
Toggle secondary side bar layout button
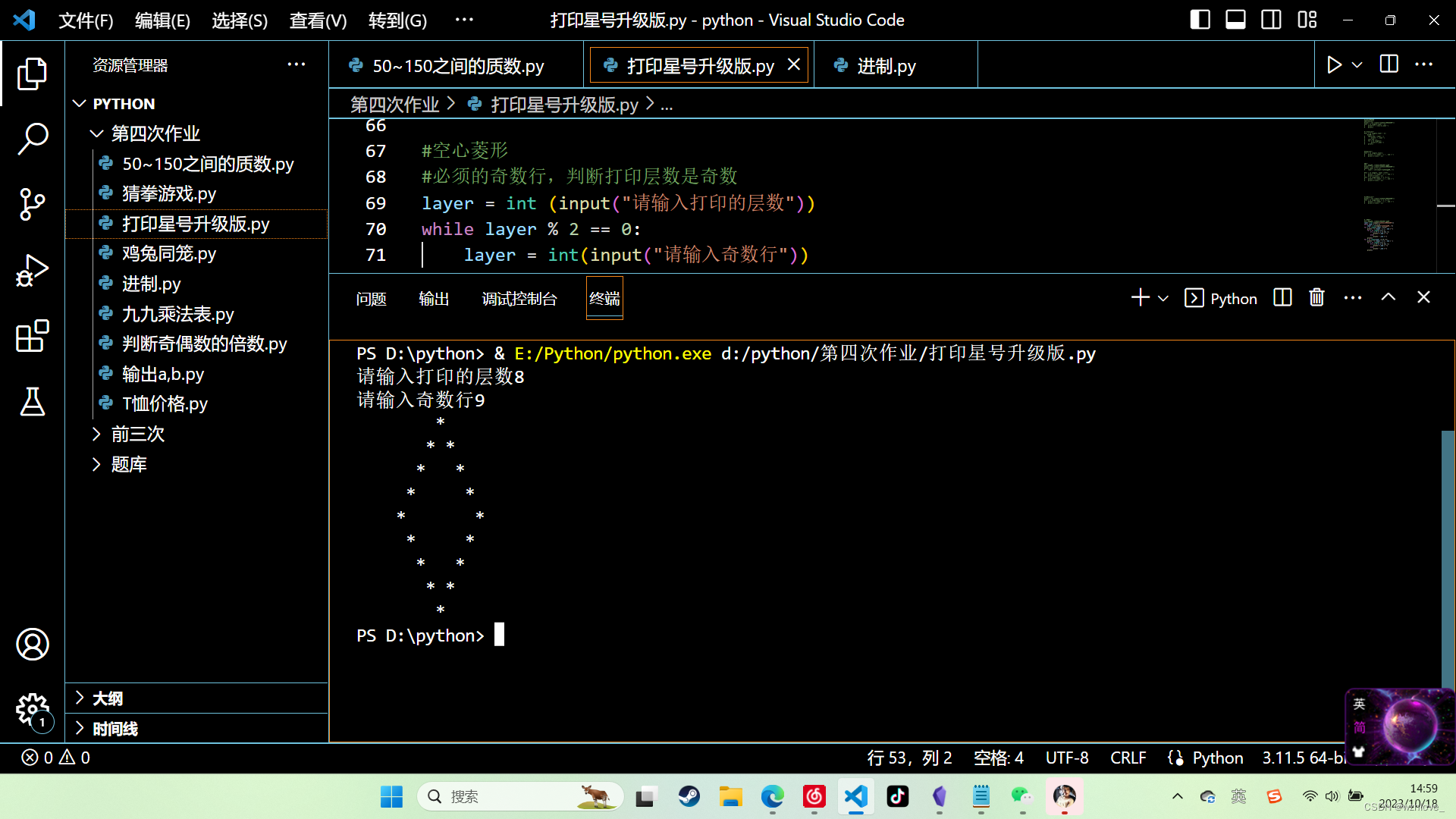(x=1271, y=20)
